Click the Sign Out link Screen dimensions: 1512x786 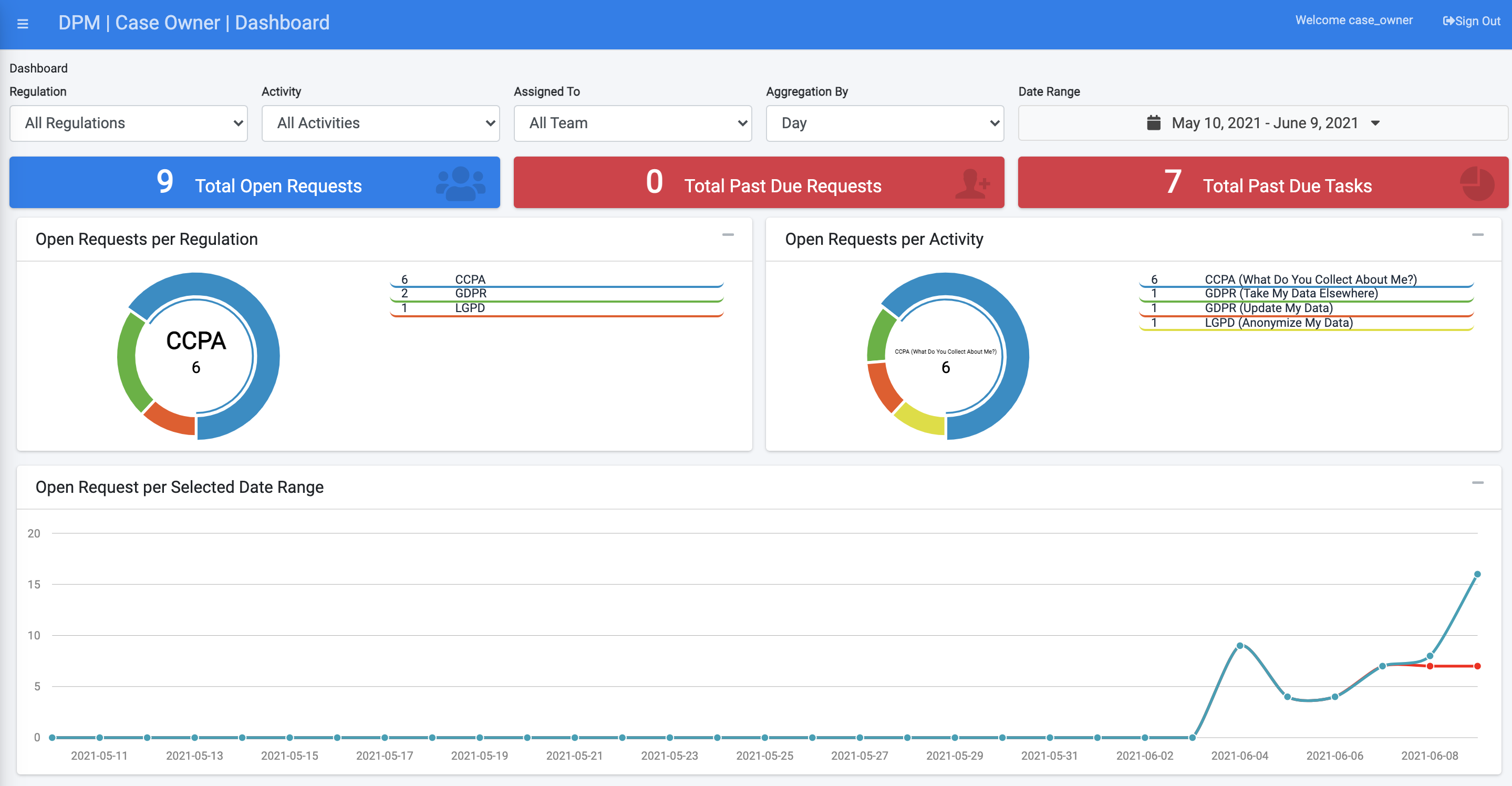click(1471, 21)
